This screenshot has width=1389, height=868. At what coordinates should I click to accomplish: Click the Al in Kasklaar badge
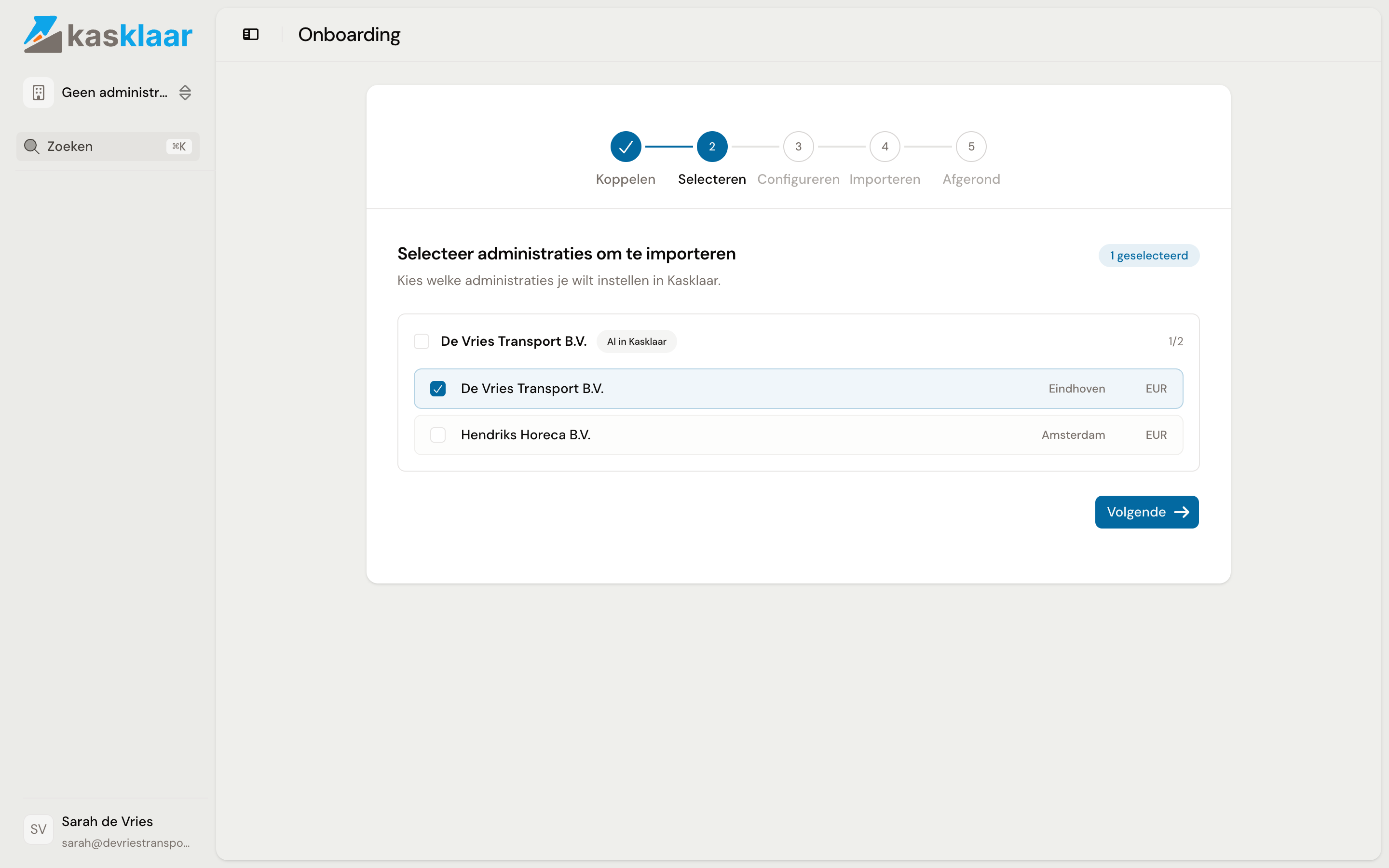coord(637,341)
